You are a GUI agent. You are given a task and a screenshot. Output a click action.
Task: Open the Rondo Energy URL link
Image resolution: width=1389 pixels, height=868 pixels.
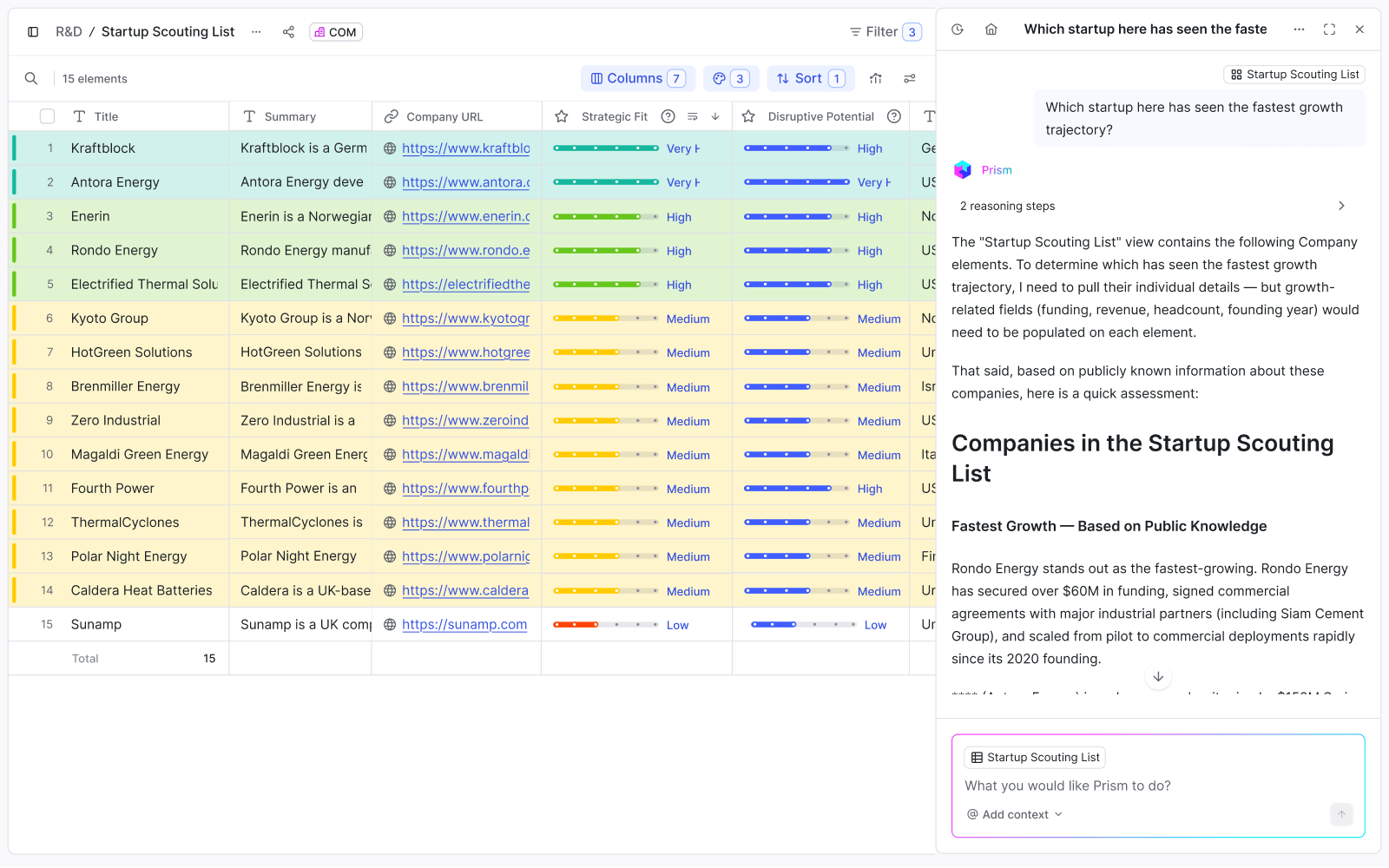pyautogui.click(x=466, y=251)
